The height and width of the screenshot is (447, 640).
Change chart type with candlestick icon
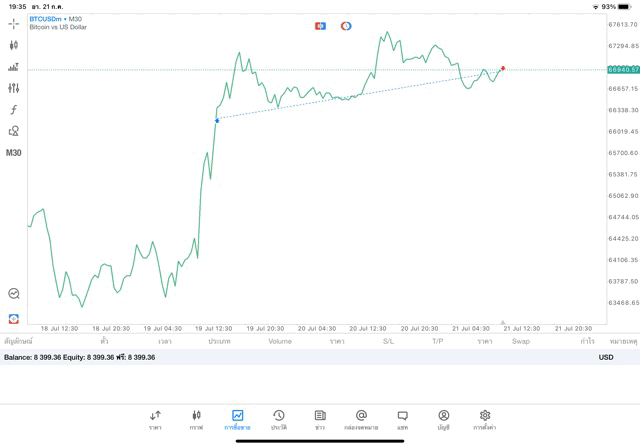point(14,45)
